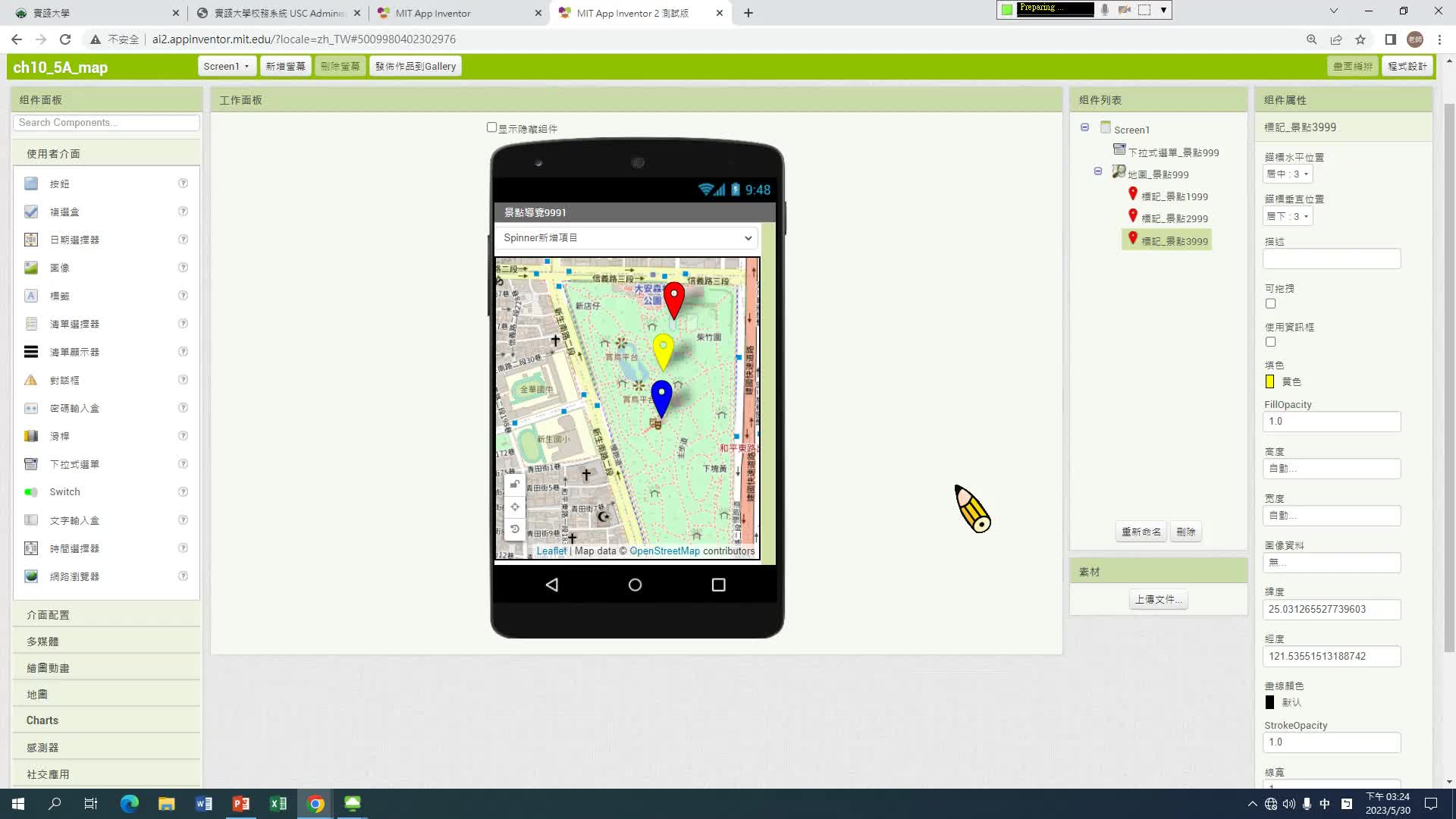Select the 文字輸入盒 textbox component icon
Screen dimensions: 1456x819
click(31, 520)
